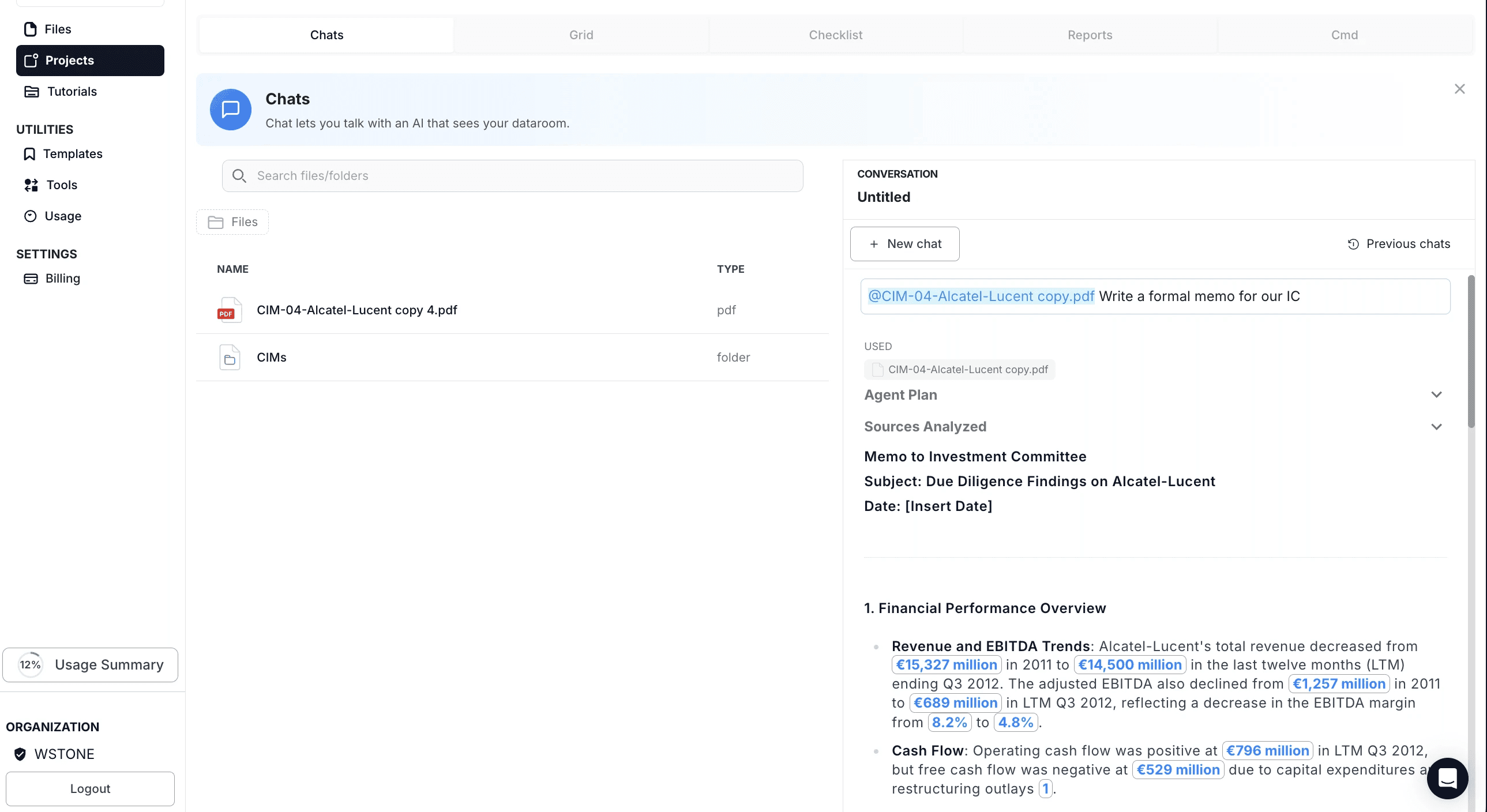Click the WSTONE organization shield icon

20,754
